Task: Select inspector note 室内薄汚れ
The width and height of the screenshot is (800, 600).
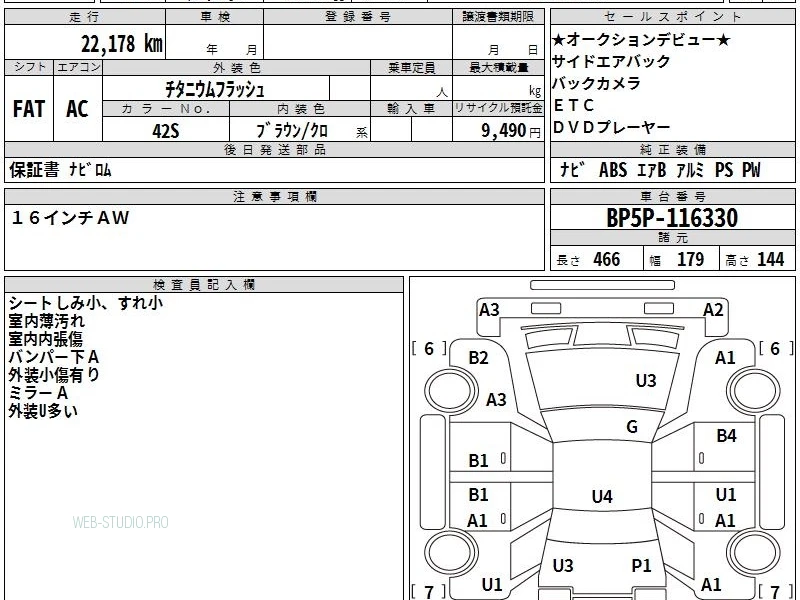Action: (46, 321)
